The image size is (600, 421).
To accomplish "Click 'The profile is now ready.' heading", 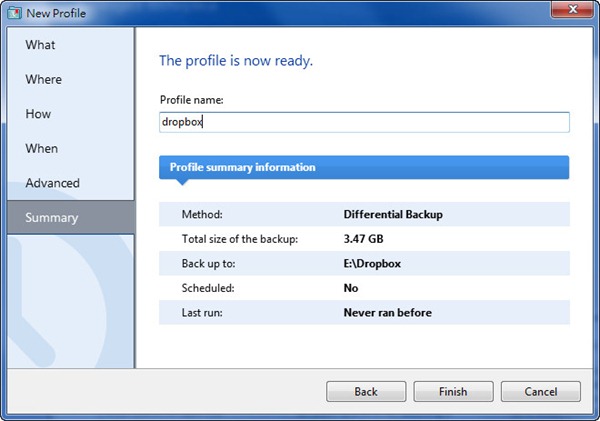I will pos(236,60).
